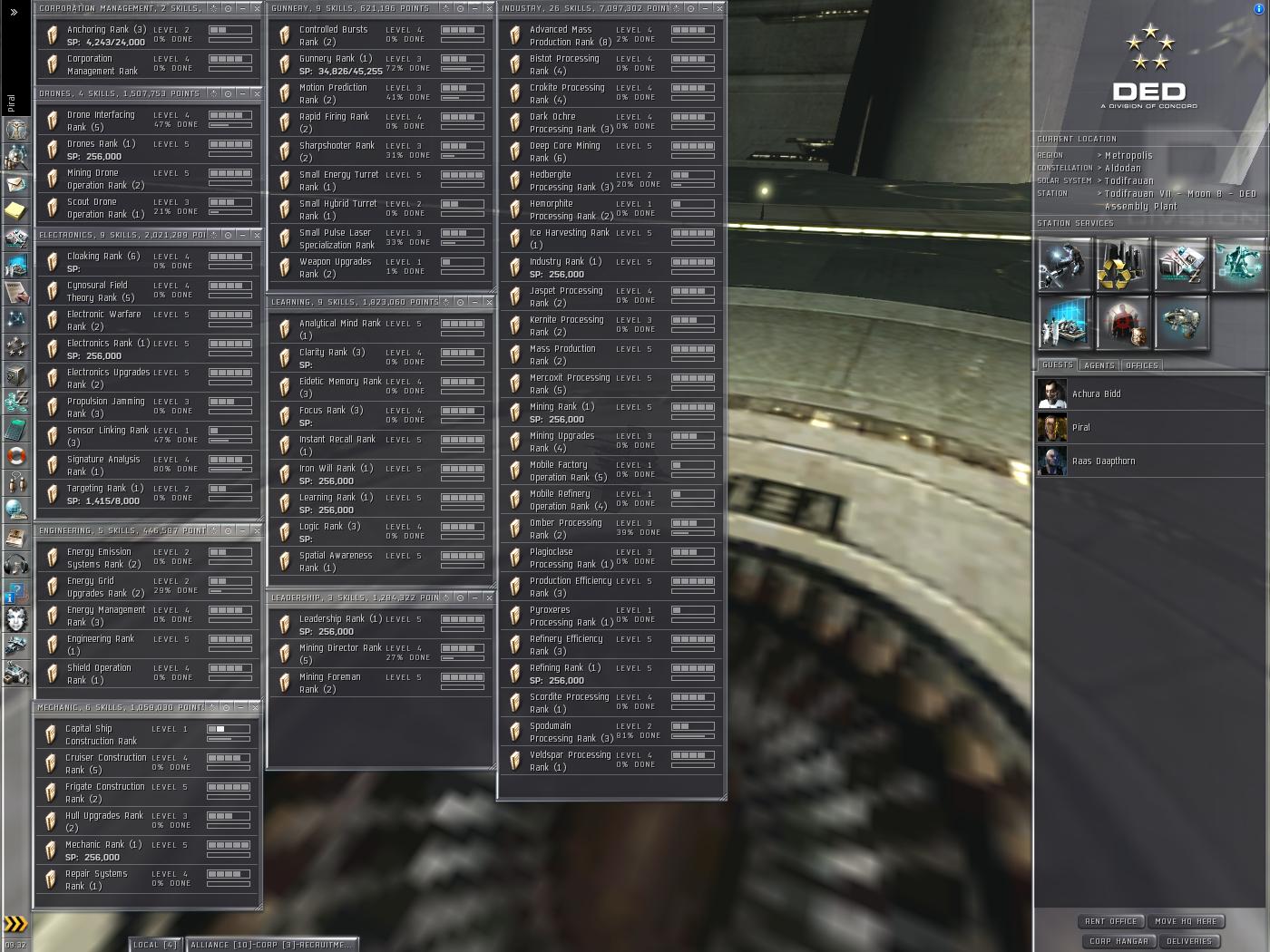Open the people and places magnifier icon
The width and height of the screenshot is (1270, 952).
16,157
